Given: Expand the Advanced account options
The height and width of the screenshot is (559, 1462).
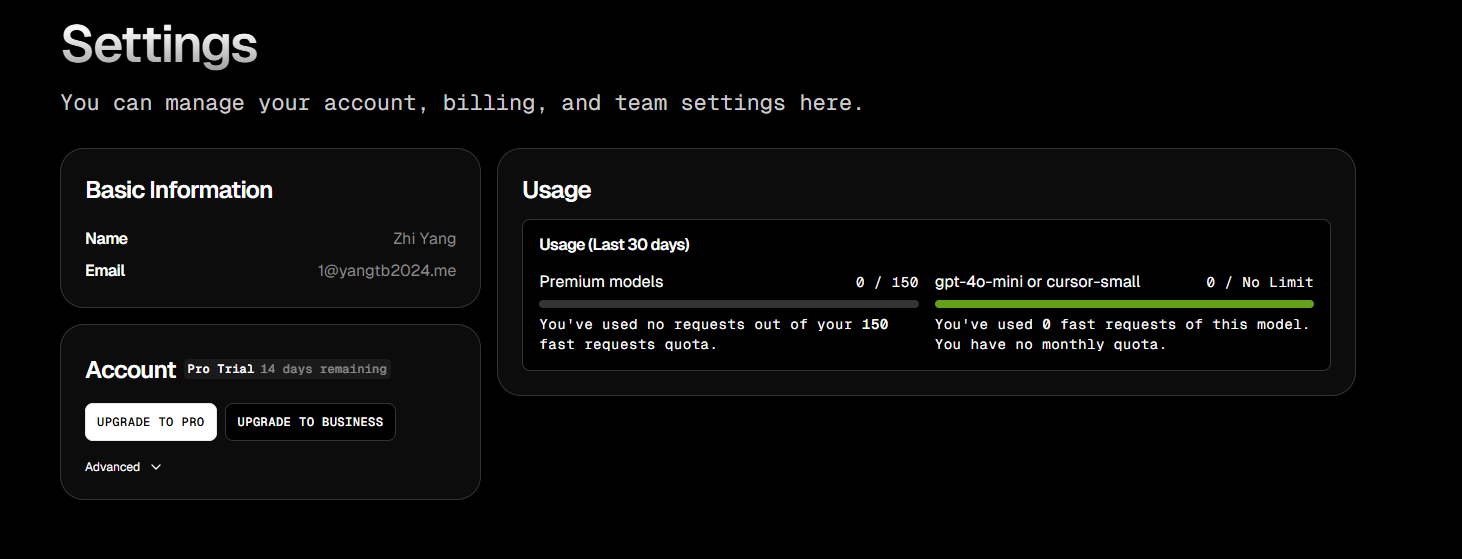Looking at the screenshot, I should click(x=123, y=467).
